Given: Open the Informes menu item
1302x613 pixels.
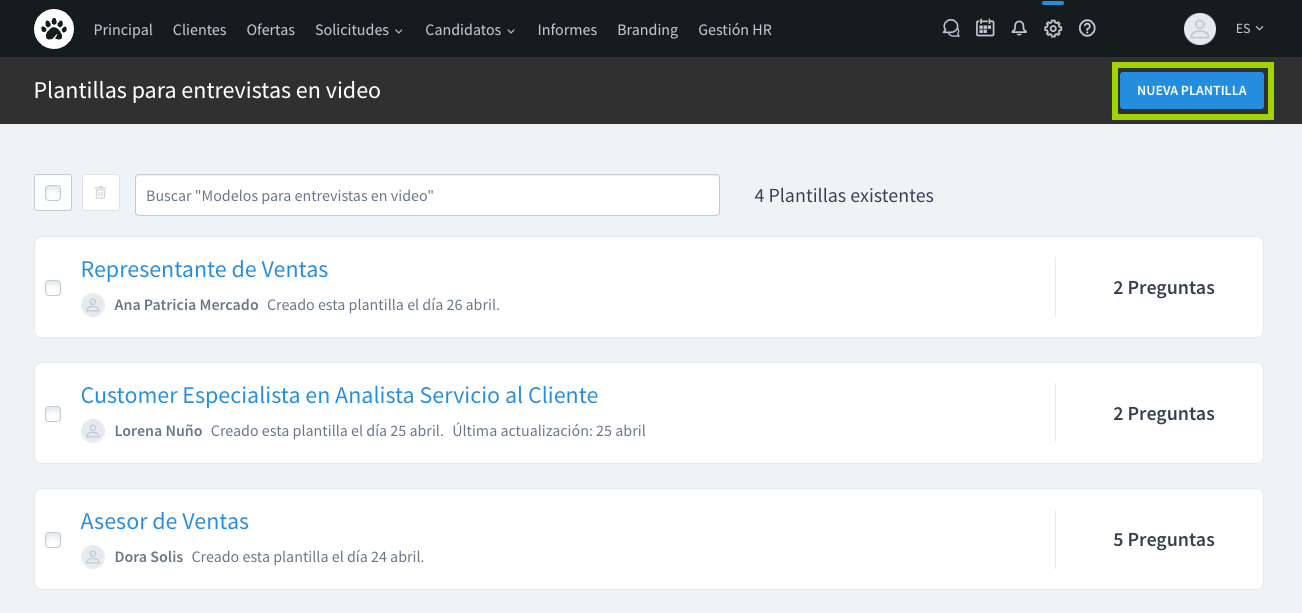Looking at the screenshot, I should click(x=567, y=30).
